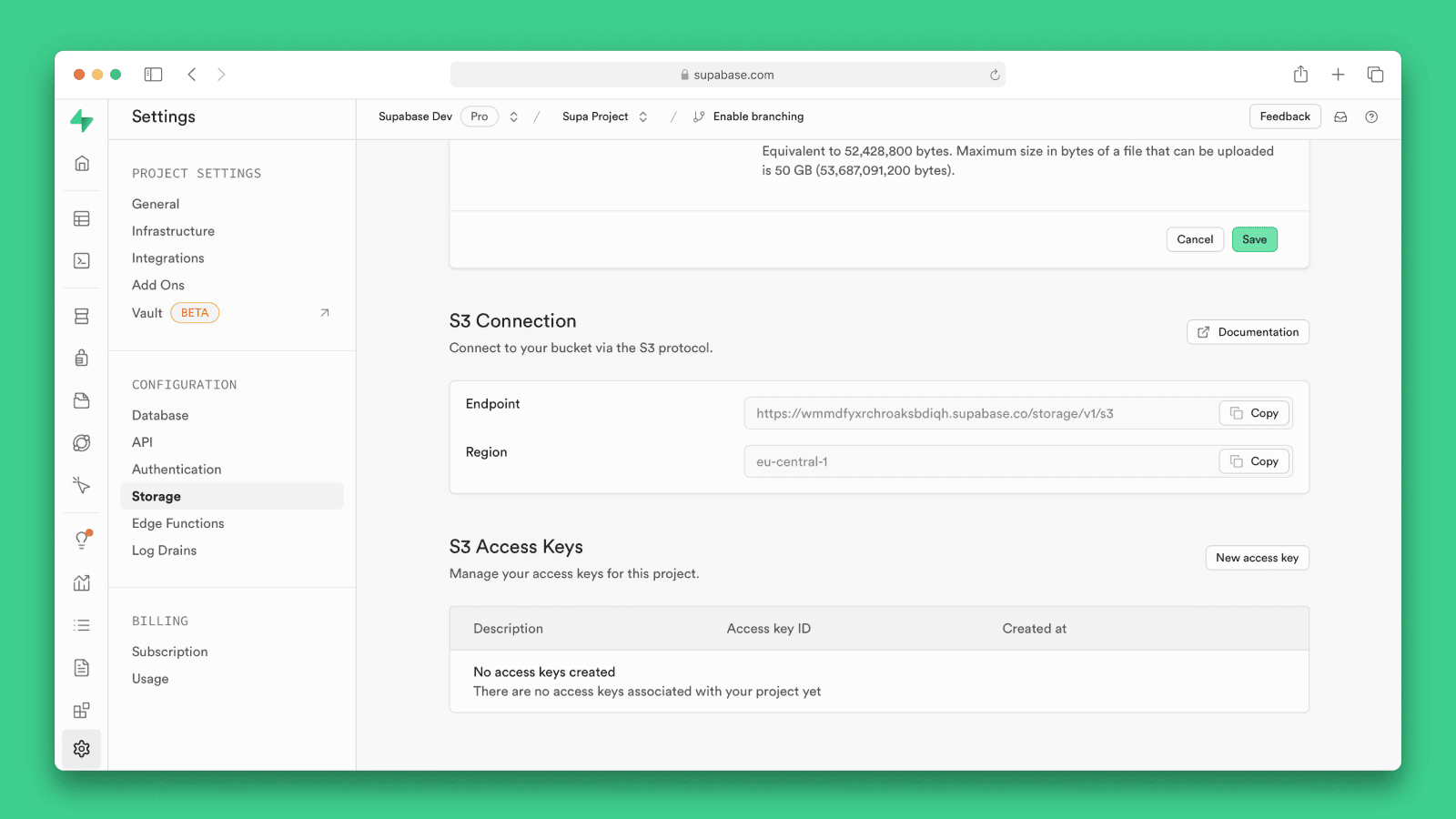Go forward with browser forward arrow
The height and width of the screenshot is (819, 1456).
(221, 75)
